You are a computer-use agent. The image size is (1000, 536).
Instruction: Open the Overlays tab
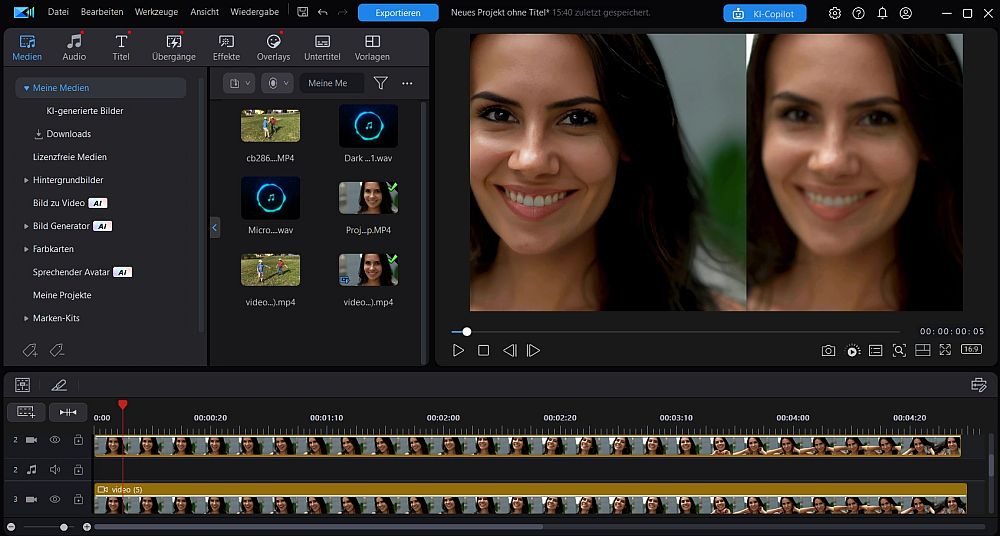pyautogui.click(x=274, y=48)
